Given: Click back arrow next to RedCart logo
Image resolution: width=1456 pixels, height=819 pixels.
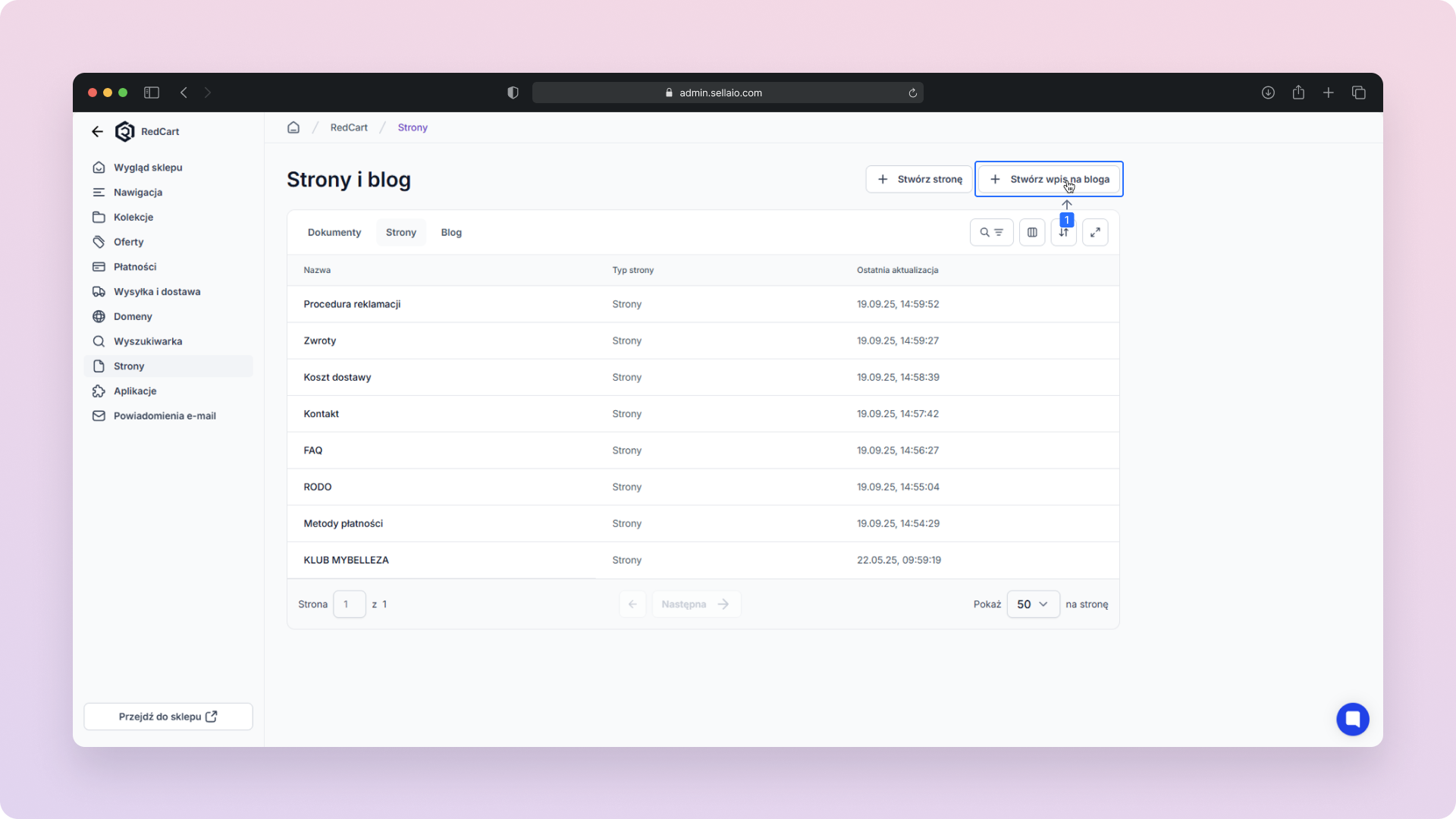Looking at the screenshot, I should click(x=97, y=131).
